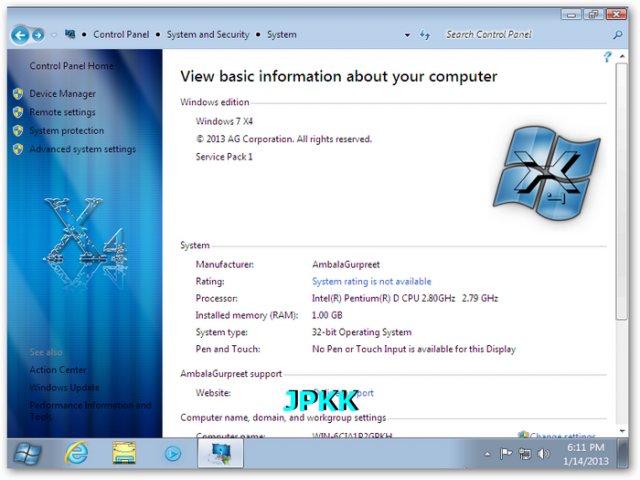640x480 pixels.
Task: Open Control Panel Home link
Action: (71, 66)
